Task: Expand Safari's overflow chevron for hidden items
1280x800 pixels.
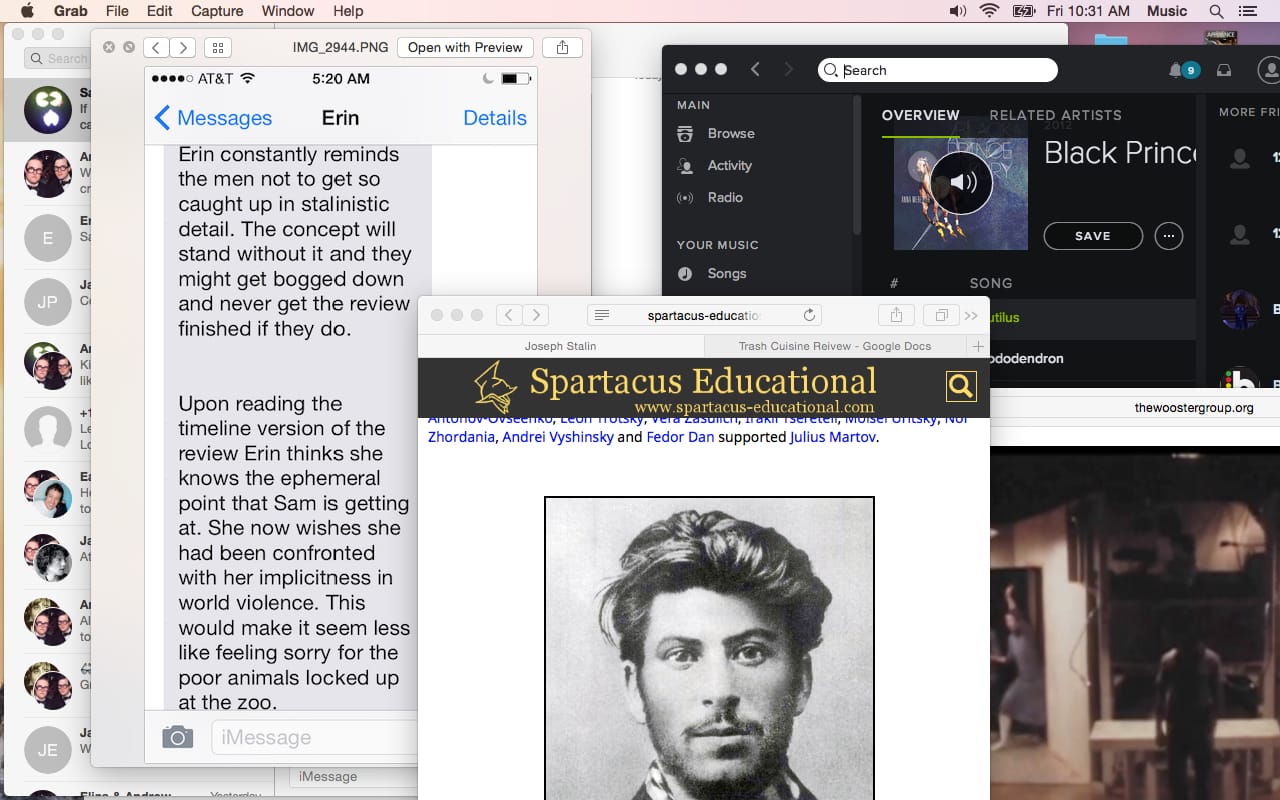Action: click(x=971, y=314)
